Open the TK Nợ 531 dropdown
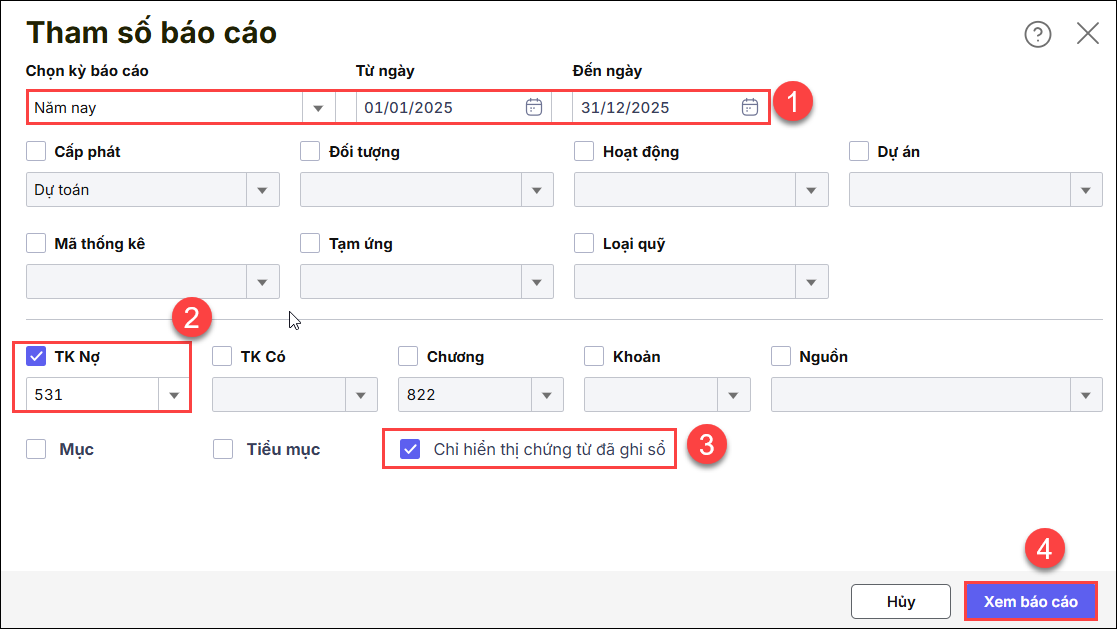The width and height of the screenshot is (1117, 629). [x=174, y=395]
